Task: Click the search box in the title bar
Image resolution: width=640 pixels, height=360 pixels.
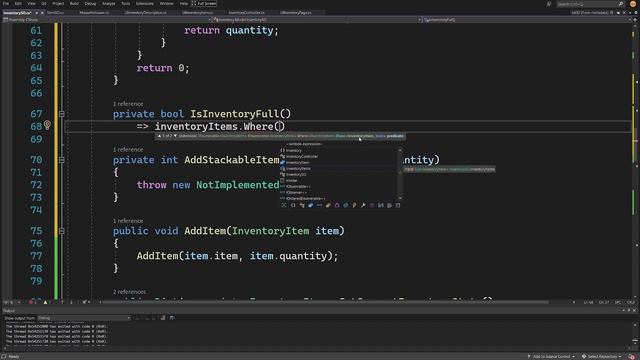Action: click(x=590, y=4)
